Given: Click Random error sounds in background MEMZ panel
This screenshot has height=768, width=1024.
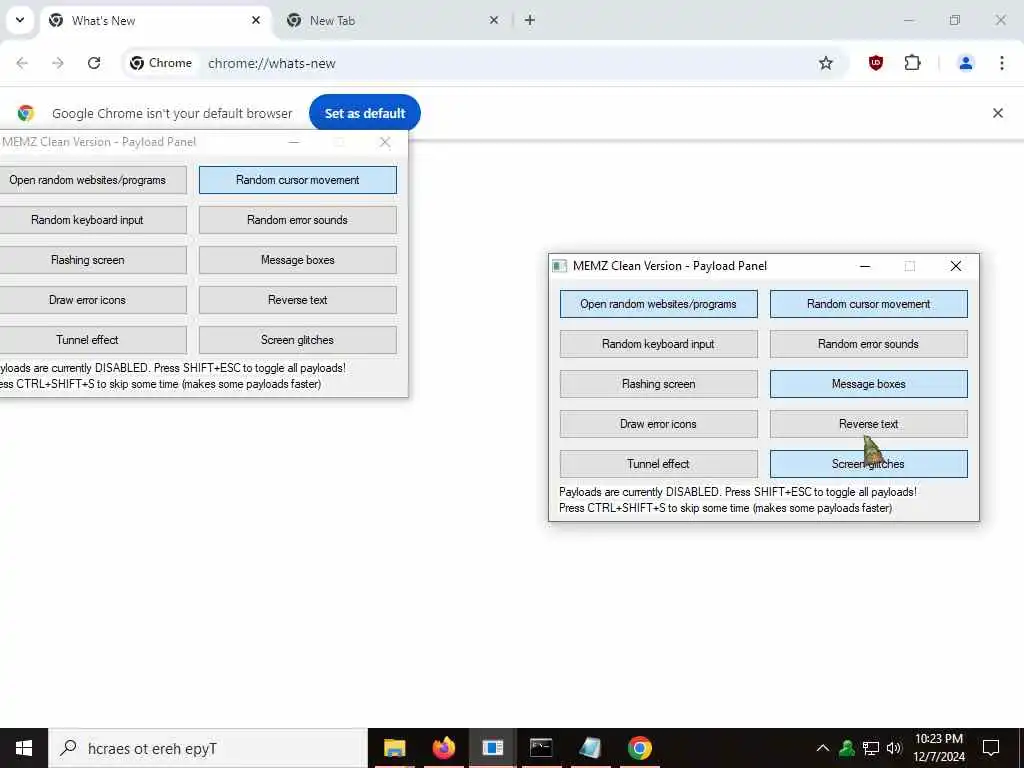Looking at the screenshot, I should pos(298,220).
